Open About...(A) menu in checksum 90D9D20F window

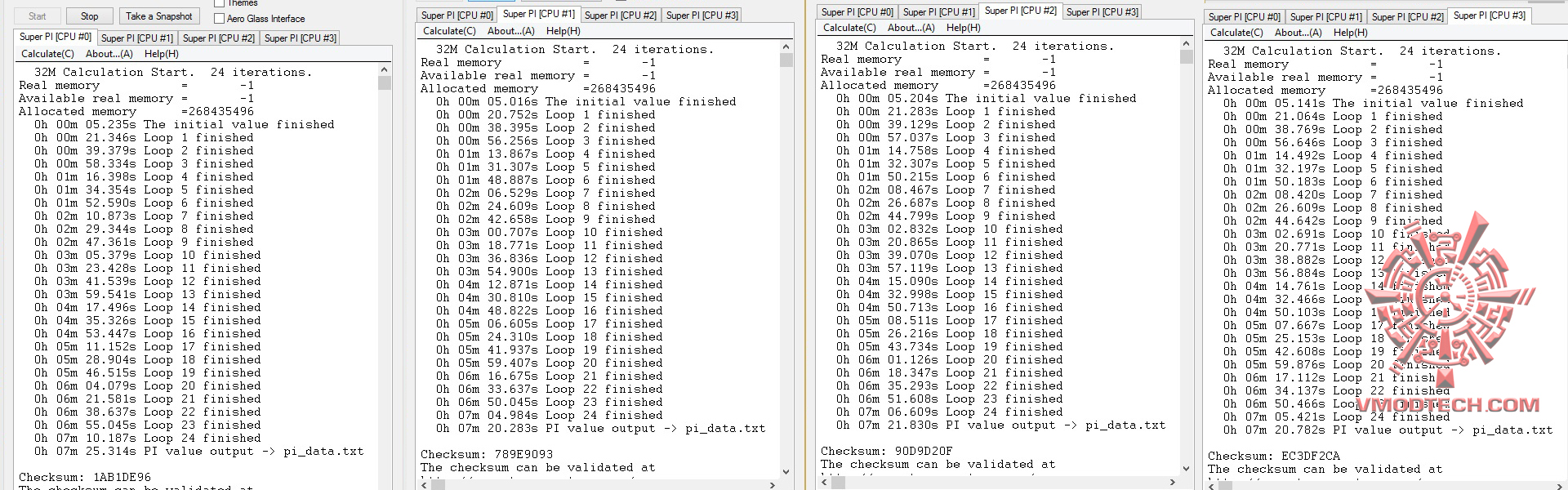(x=911, y=28)
